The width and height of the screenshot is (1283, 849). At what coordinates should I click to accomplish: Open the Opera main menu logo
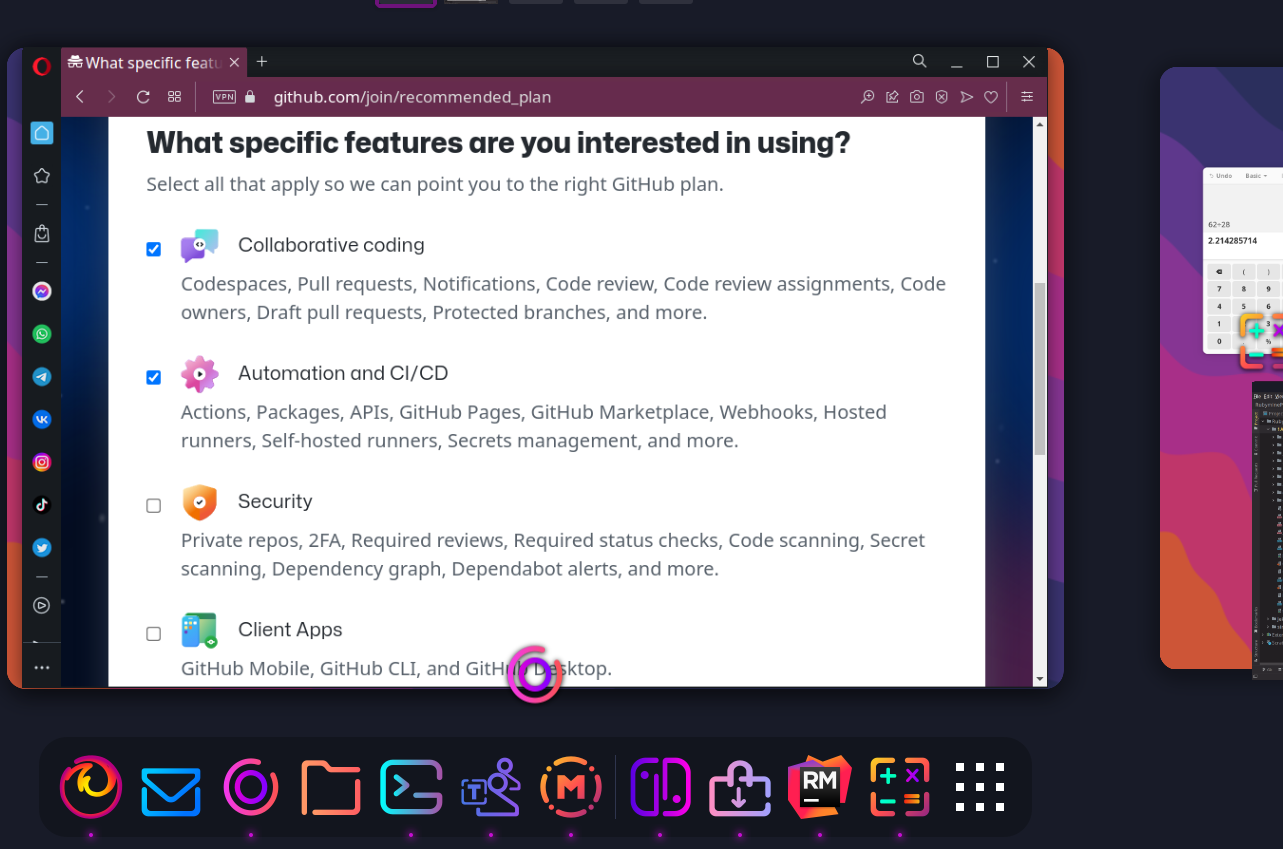click(x=41, y=66)
